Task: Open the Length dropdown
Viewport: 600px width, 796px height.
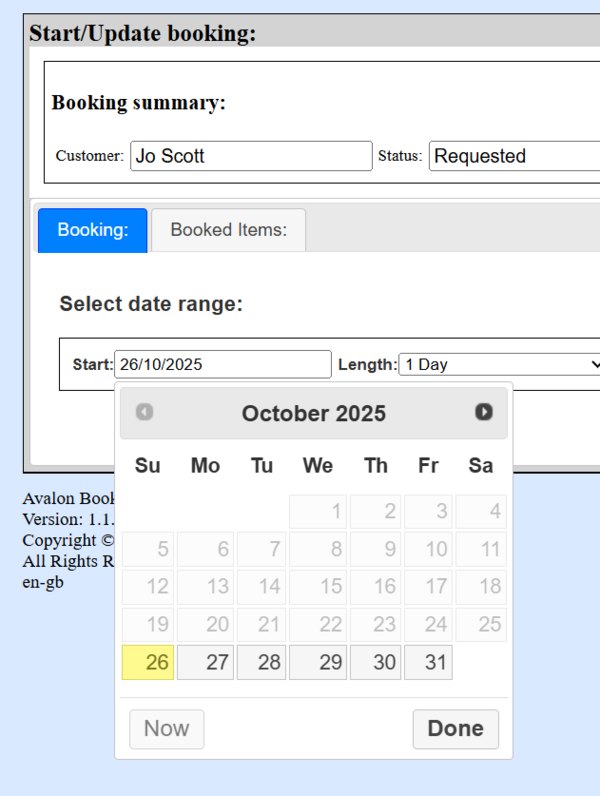Action: (x=500, y=364)
